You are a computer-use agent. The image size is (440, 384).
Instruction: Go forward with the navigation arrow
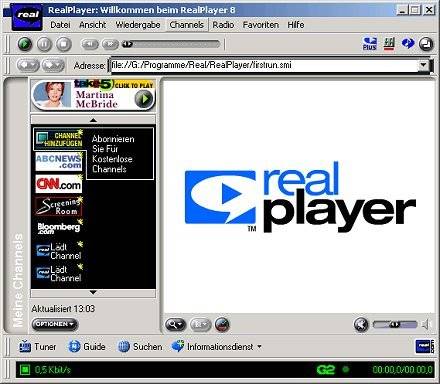click(53, 65)
